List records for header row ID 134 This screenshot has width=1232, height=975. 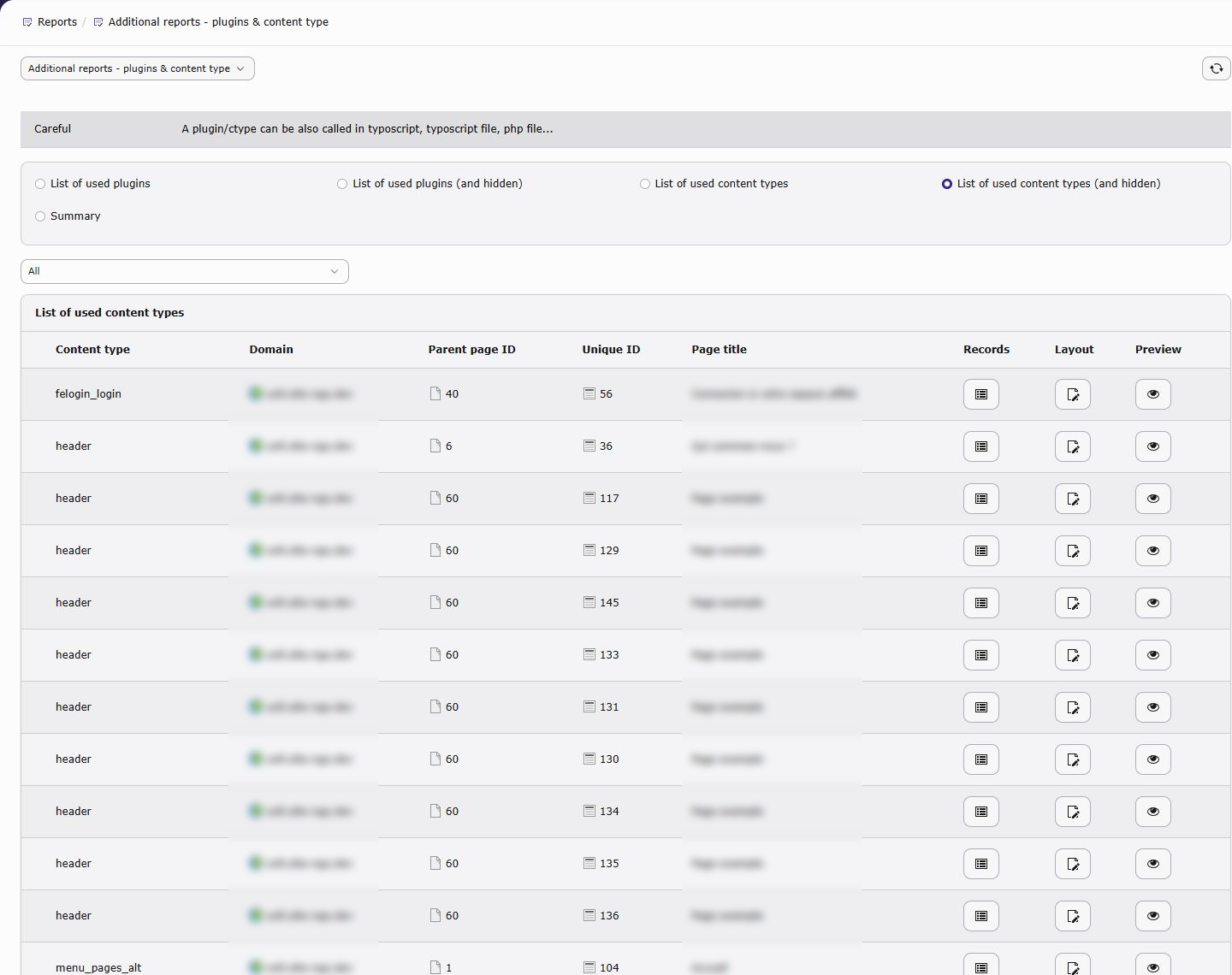tap(981, 812)
